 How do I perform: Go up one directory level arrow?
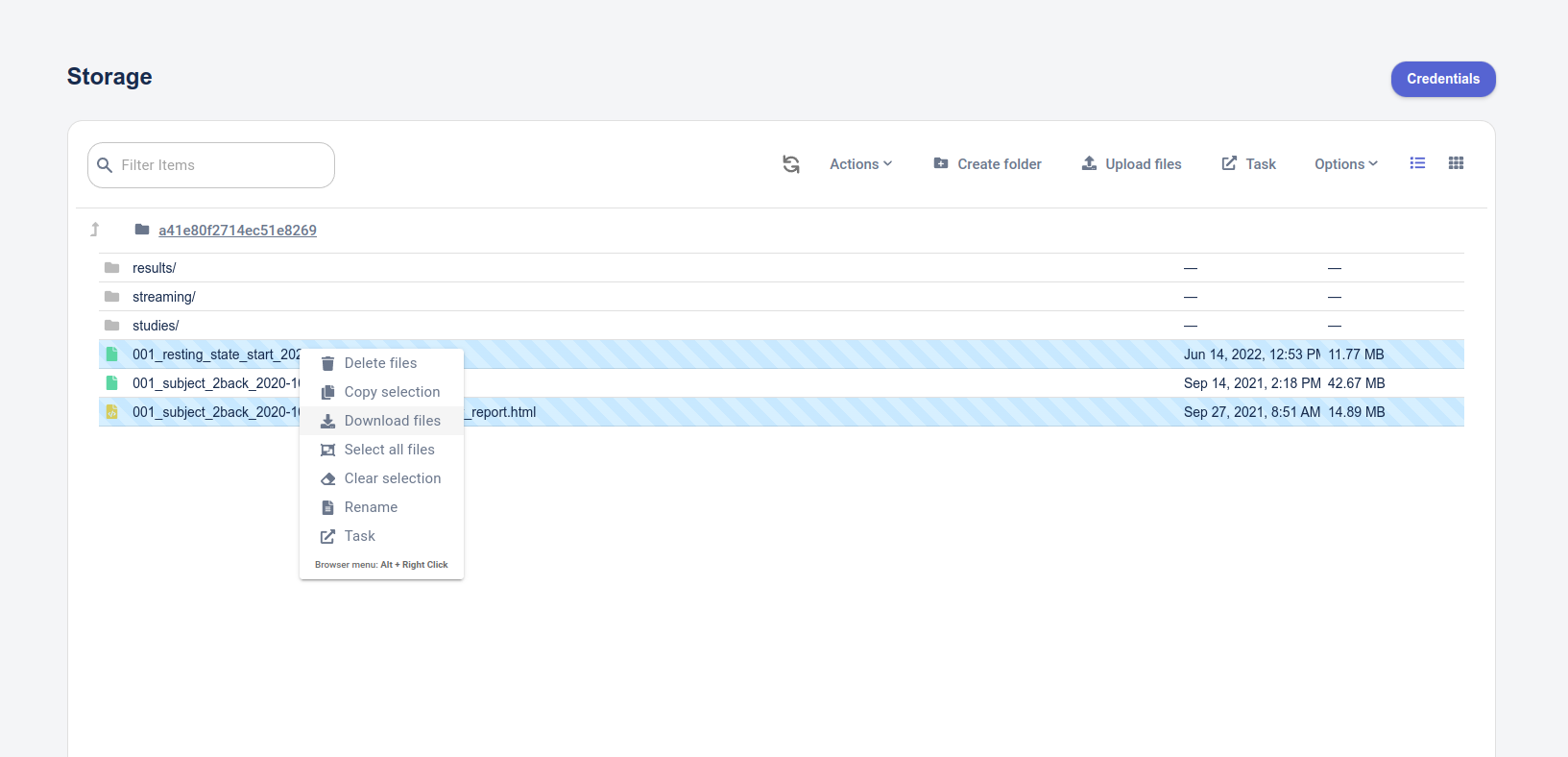tap(95, 230)
